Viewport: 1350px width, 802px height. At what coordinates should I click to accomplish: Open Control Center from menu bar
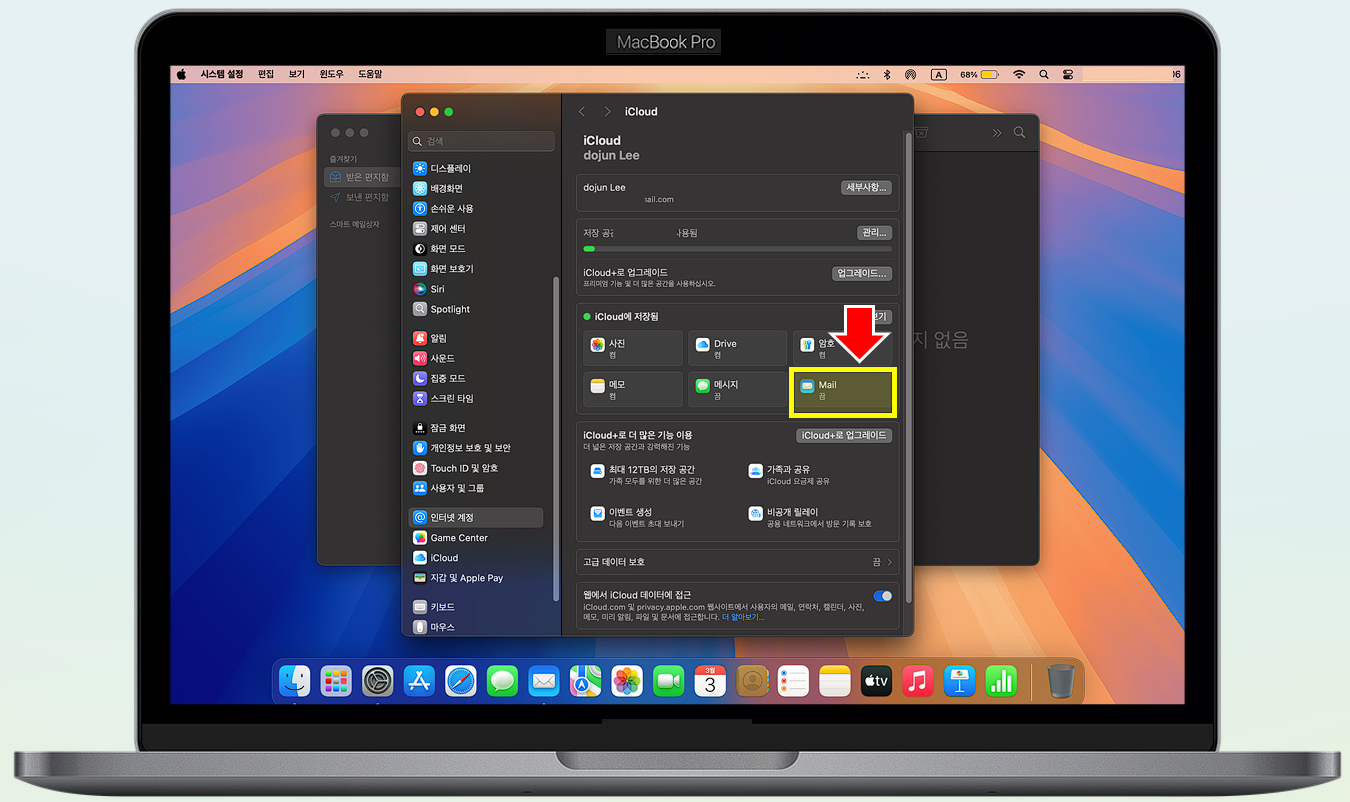click(x=1069, y=74)
